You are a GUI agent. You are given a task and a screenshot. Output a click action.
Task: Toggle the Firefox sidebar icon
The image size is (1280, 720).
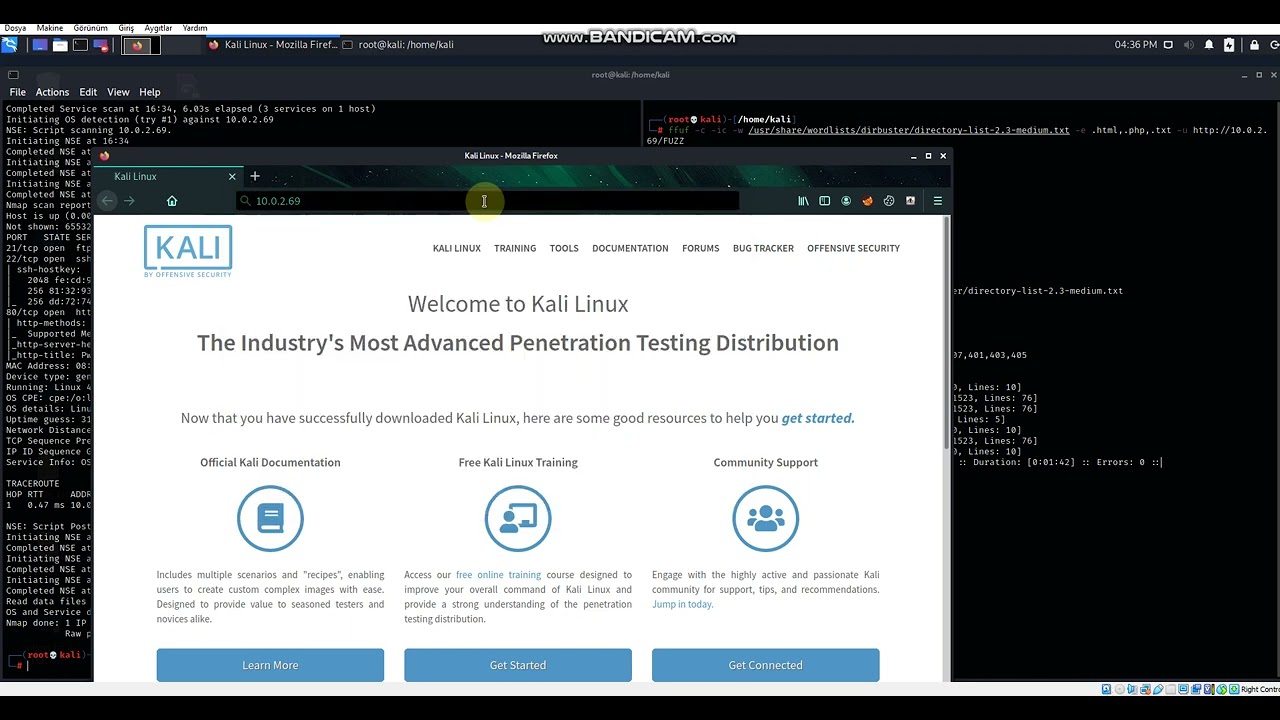[825, 201]
